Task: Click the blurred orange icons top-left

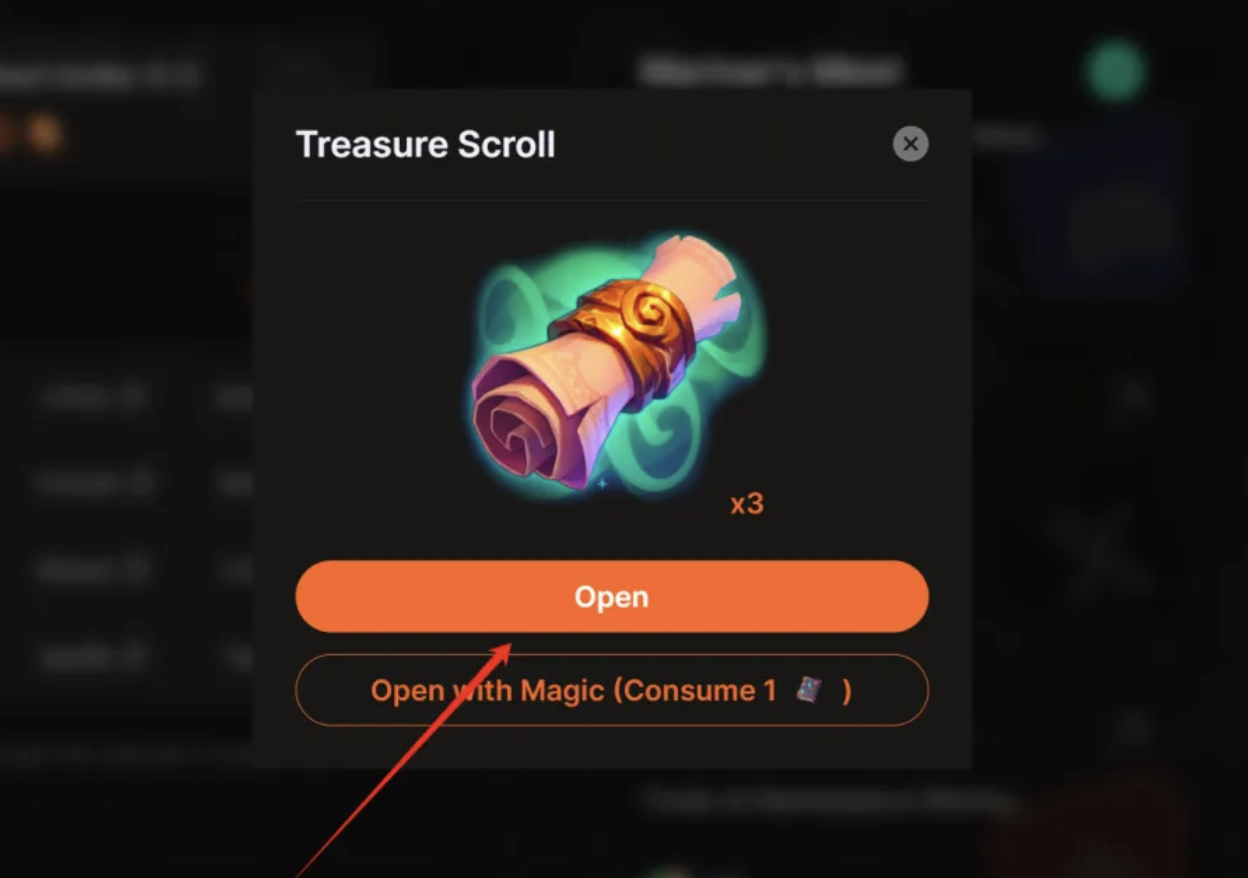Action: [x=32, y=135]
